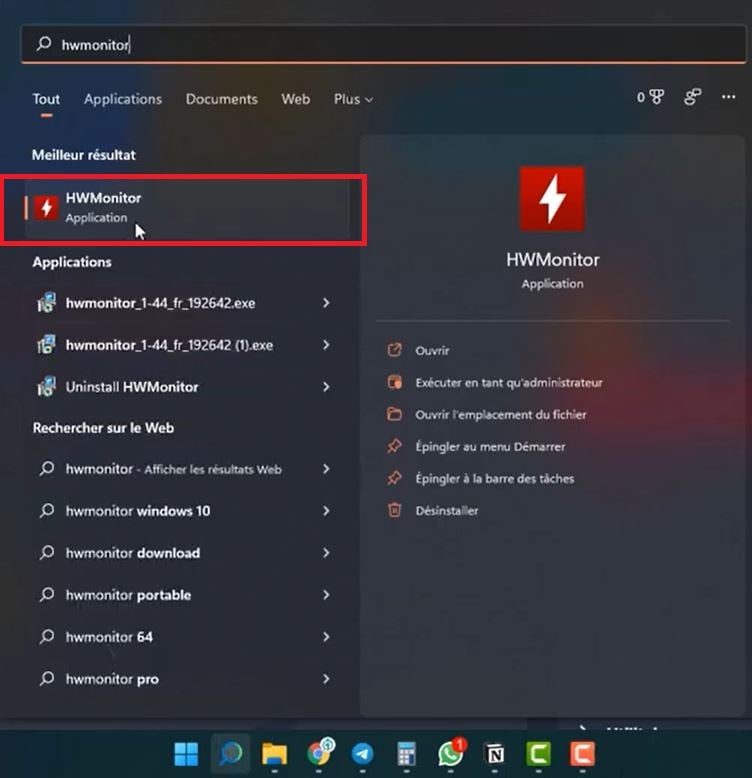
Task: Expand chevron for hwmonitor_1-44_fr_192642 (1).exe
Action: [x=326, y=345]
